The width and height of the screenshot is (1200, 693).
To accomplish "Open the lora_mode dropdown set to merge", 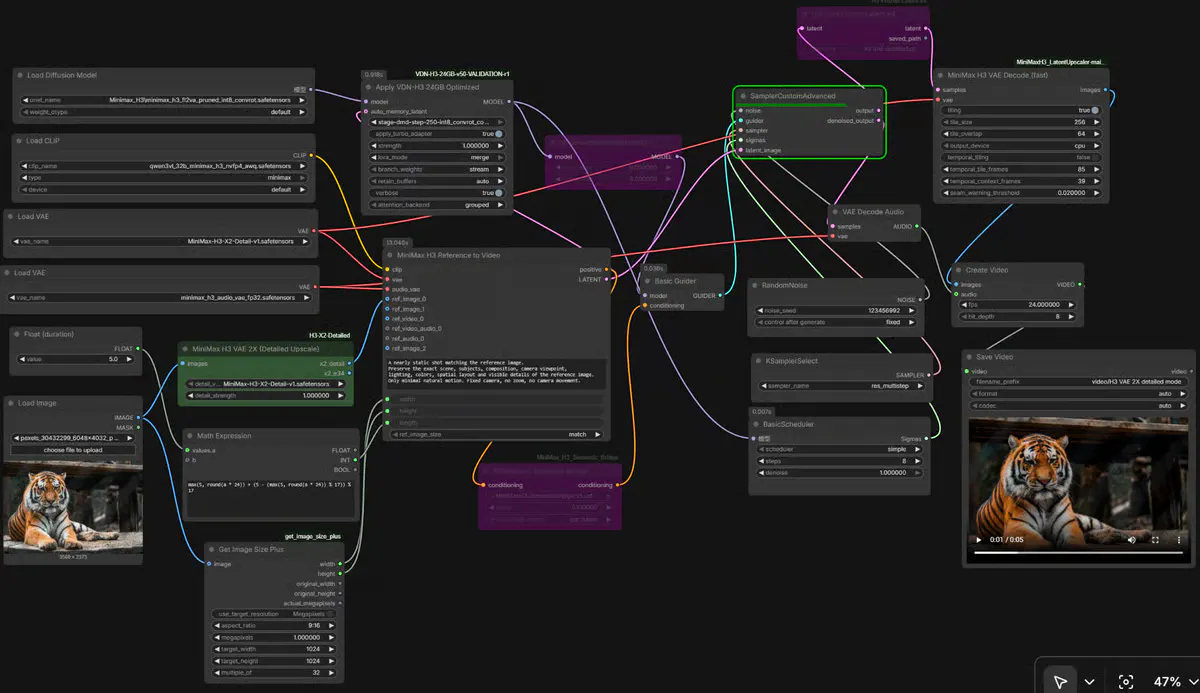I will pos(436,157).
